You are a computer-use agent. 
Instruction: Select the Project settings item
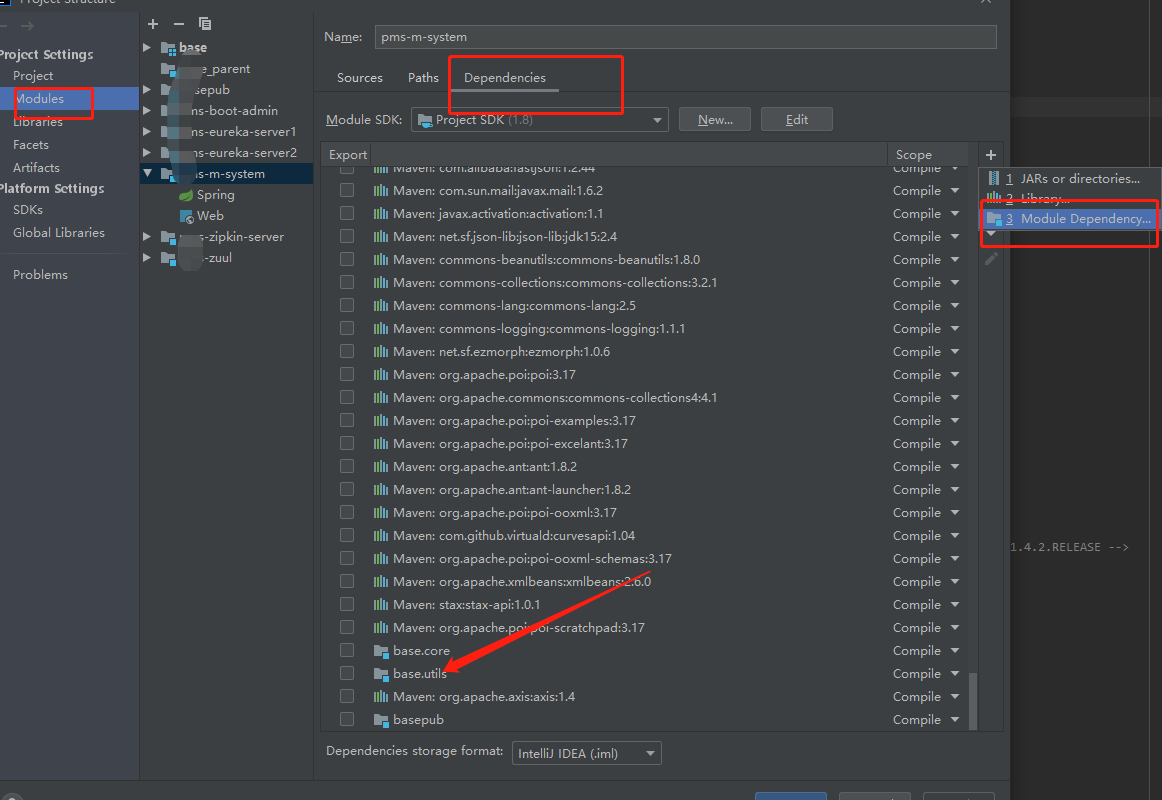[x=33, y=76]
